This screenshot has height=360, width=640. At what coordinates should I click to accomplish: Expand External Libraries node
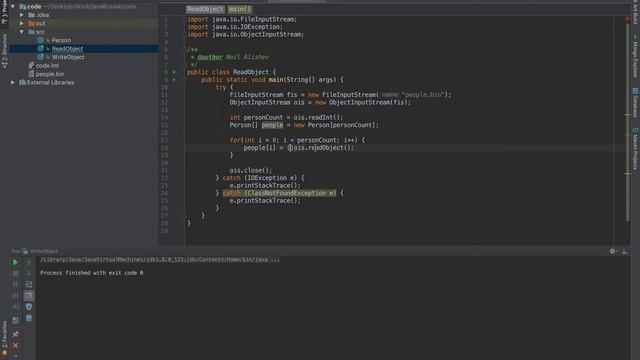[x=13, y=82]
